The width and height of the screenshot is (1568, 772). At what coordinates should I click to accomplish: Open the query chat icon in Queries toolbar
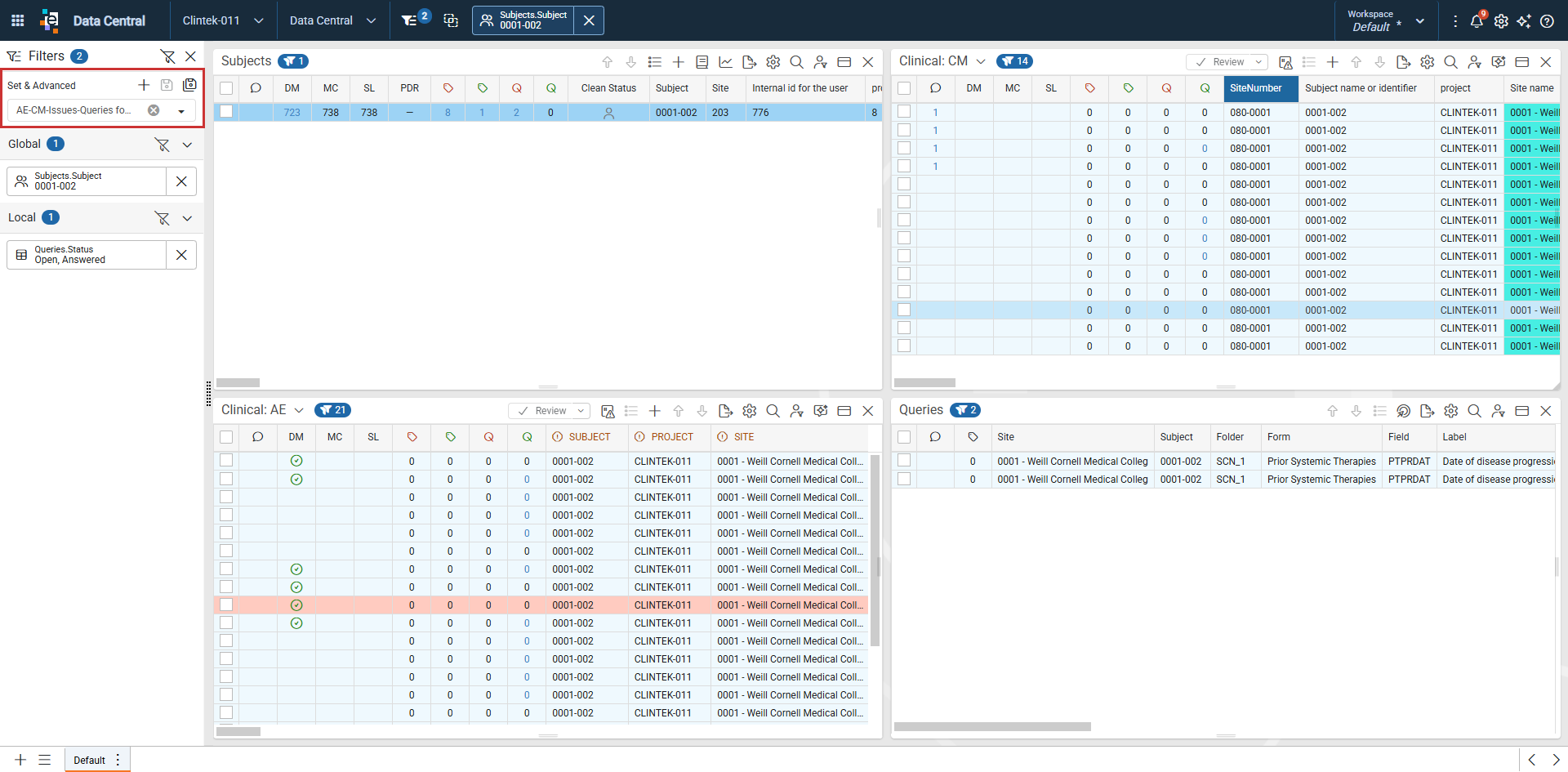(1403, 411)
